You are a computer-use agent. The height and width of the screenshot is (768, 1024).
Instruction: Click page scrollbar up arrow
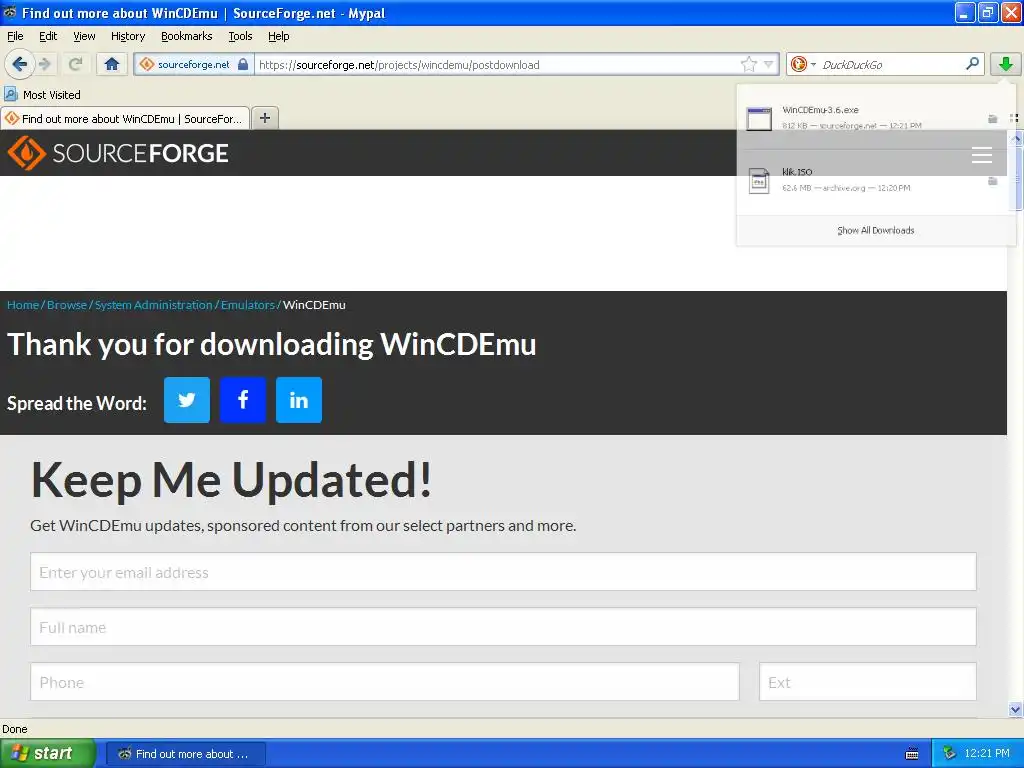(1016, 138)
